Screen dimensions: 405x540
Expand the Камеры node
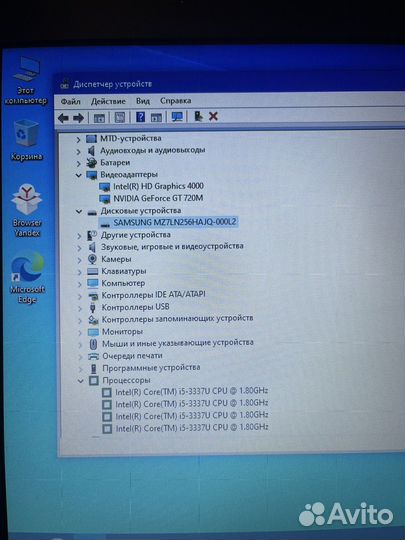coord(79,260)
